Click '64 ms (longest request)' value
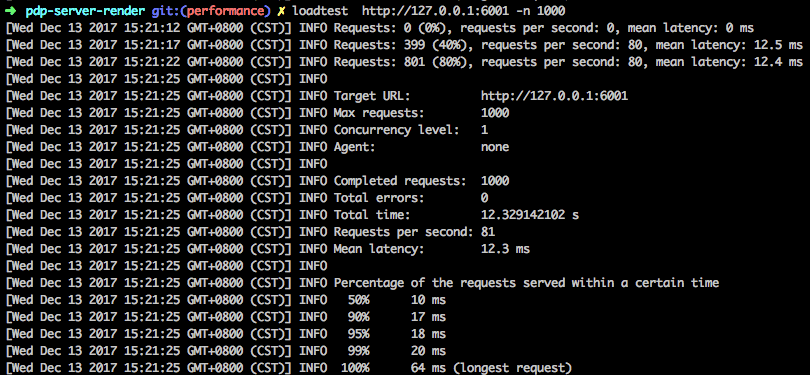810x375 pixels. click(x=491, y=368)
